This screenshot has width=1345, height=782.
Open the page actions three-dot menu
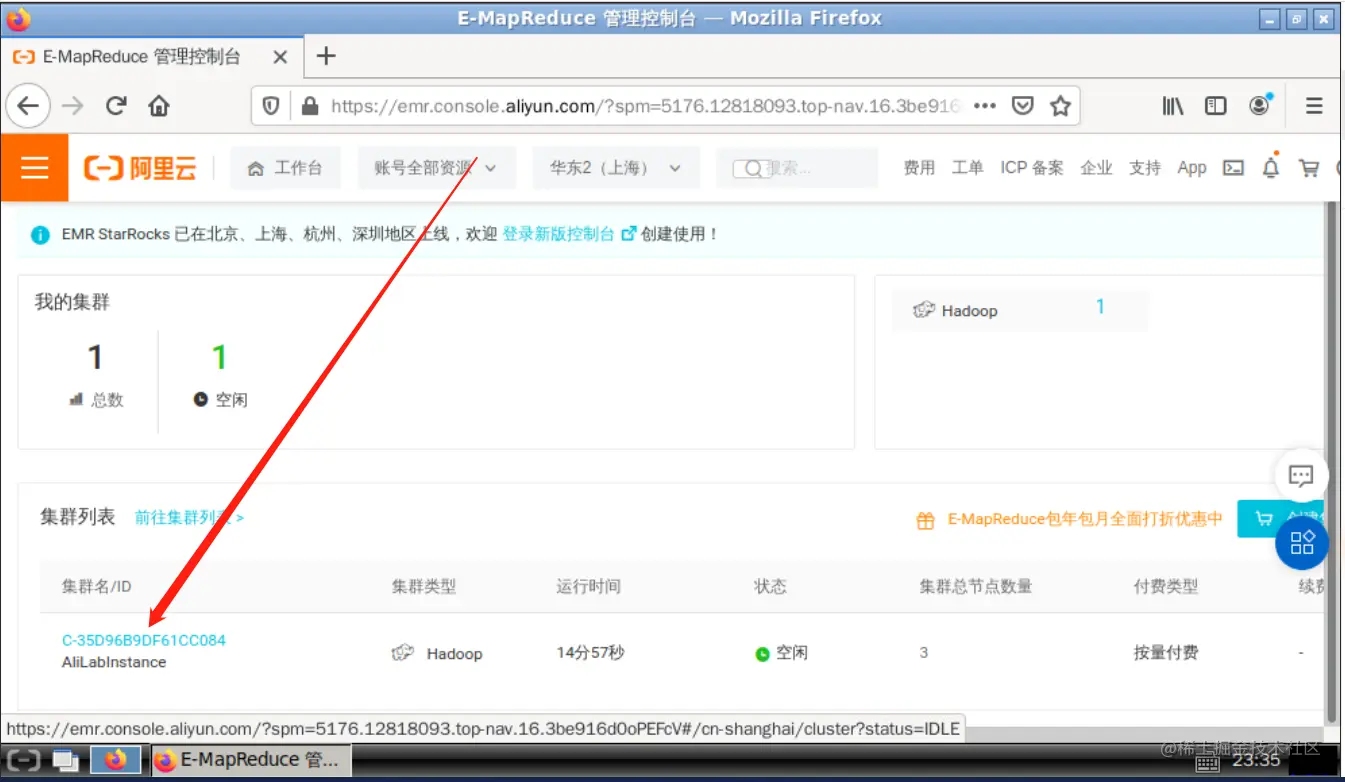point(984,105)
